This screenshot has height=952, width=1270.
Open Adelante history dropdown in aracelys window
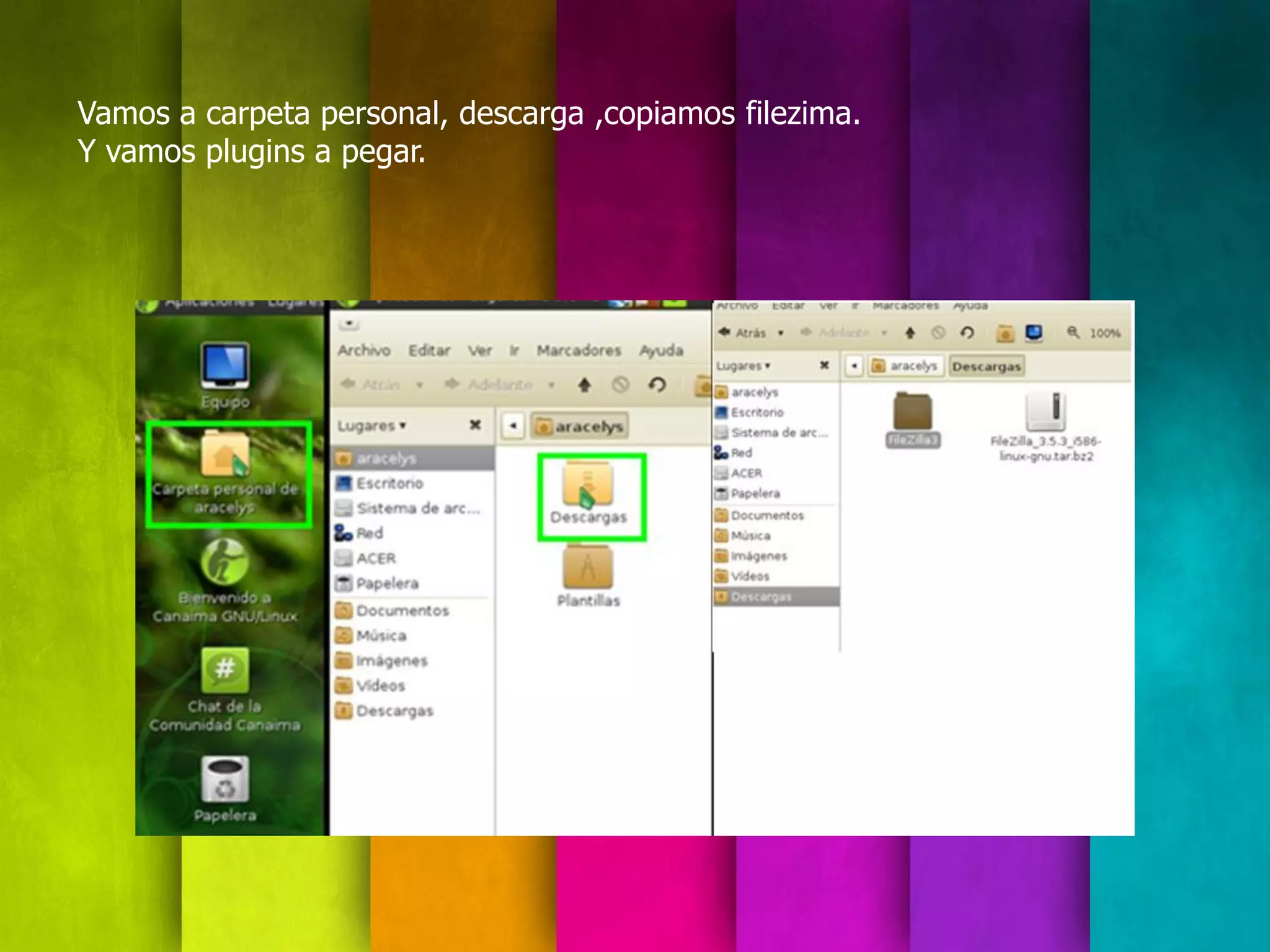click(551, 385)
